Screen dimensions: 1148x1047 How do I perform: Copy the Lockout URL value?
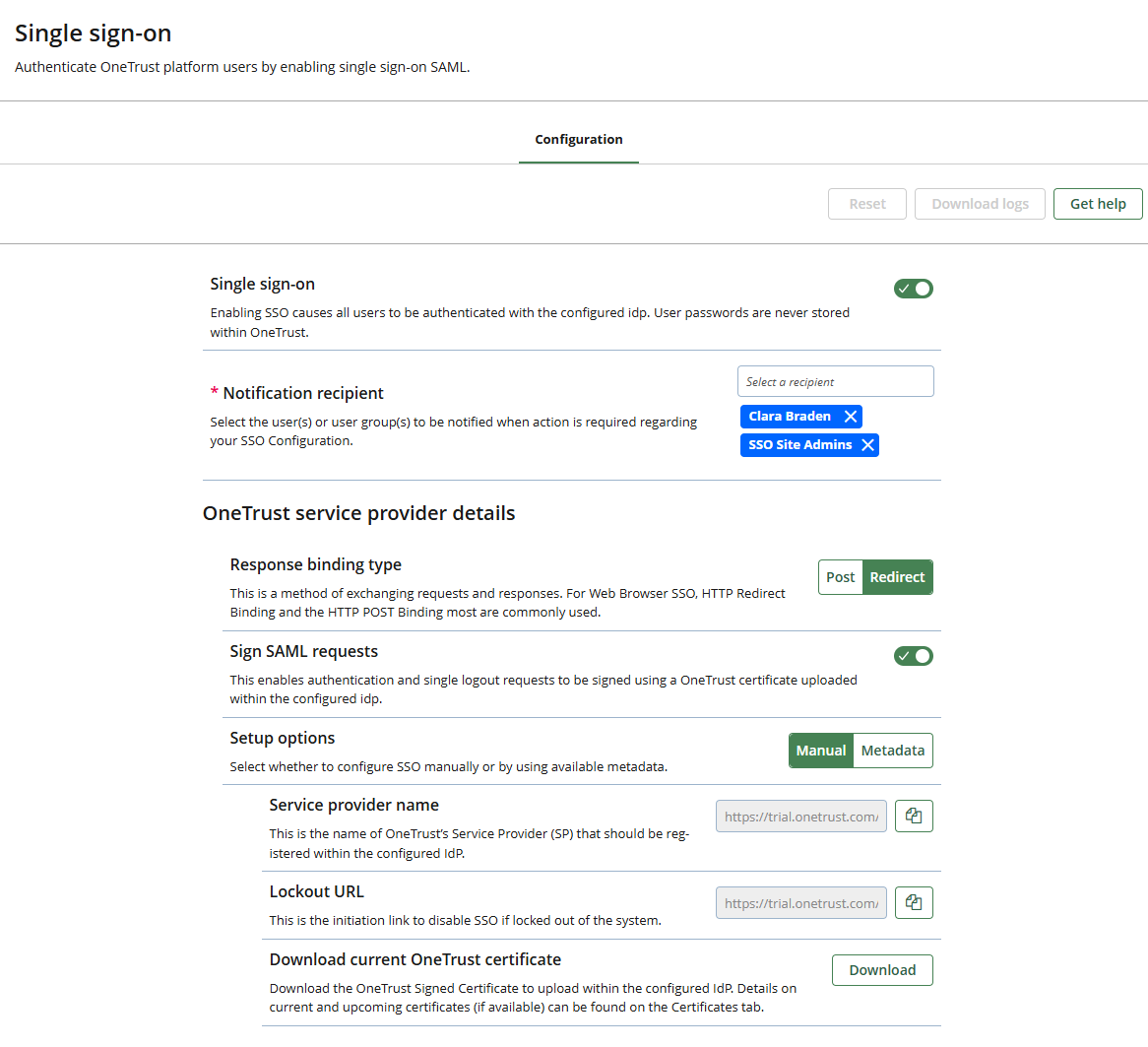pyautogui.click(x=914, y=902)
